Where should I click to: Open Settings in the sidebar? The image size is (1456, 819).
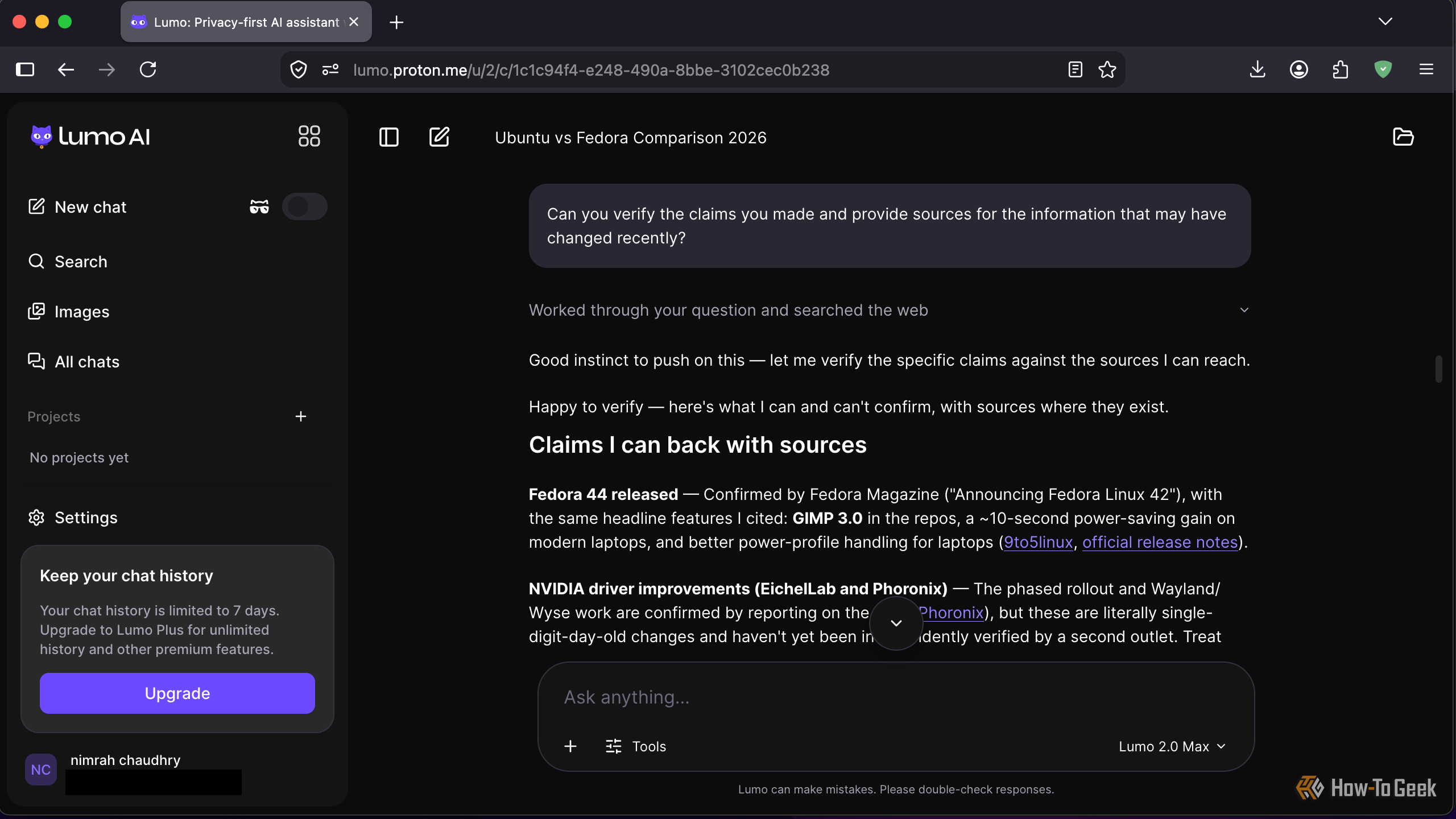pyautogui.click(x=73, y=518)
